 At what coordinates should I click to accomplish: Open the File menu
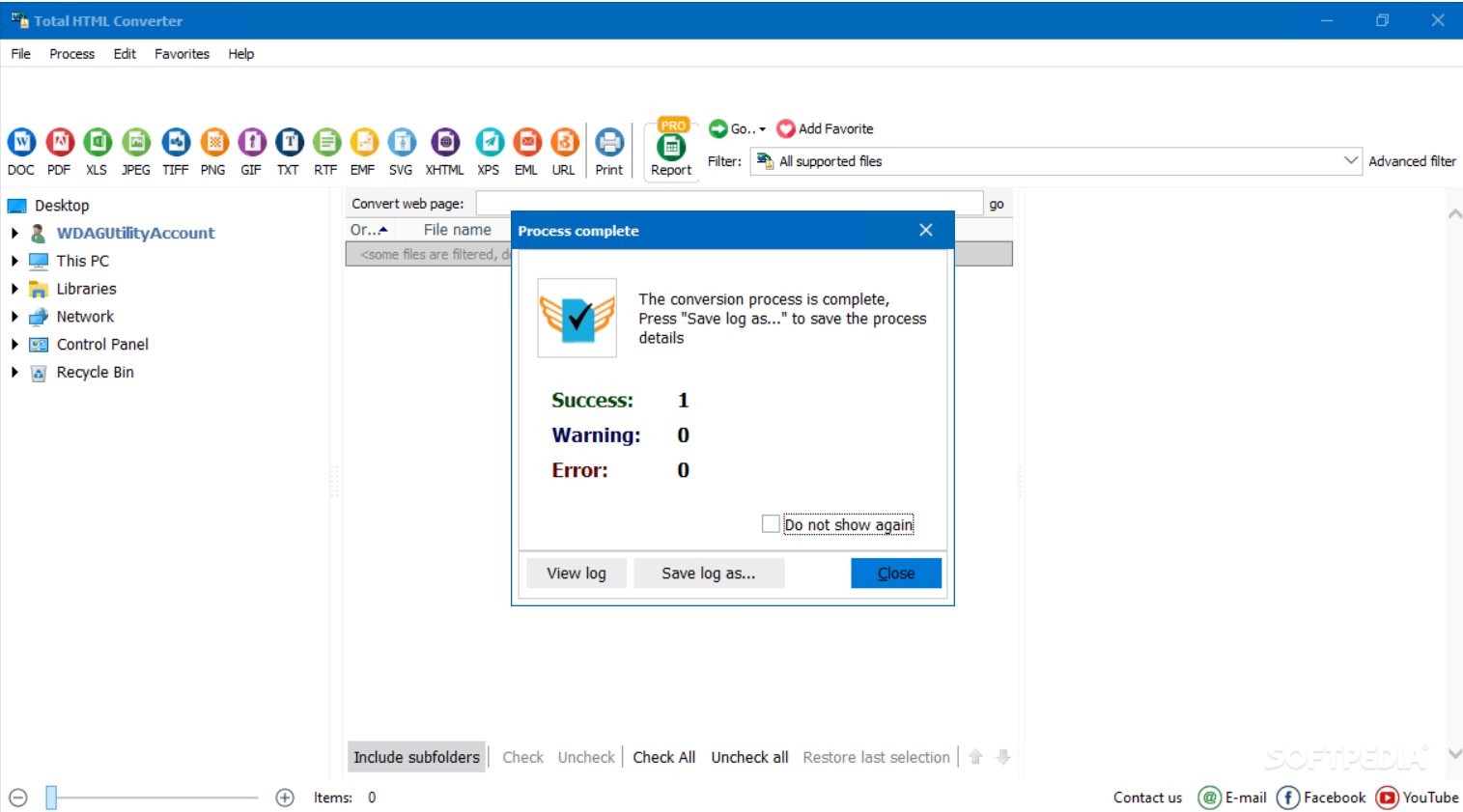(x=20, y=54)
